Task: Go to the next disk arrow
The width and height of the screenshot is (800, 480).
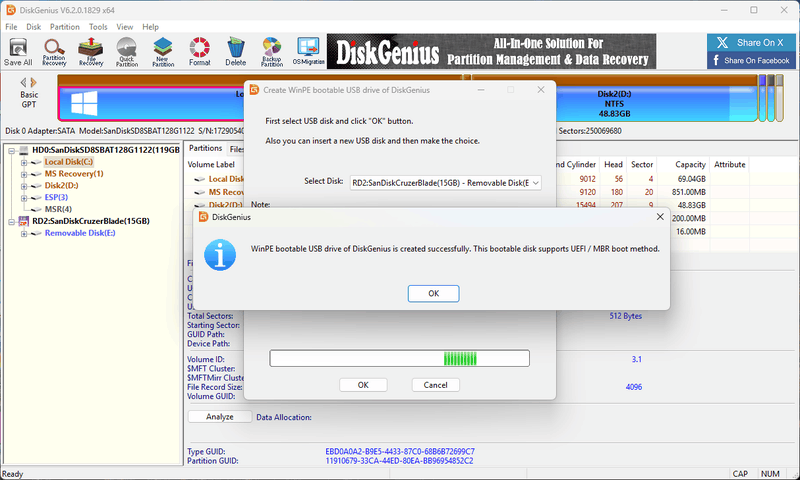Action: click(34, 82)
